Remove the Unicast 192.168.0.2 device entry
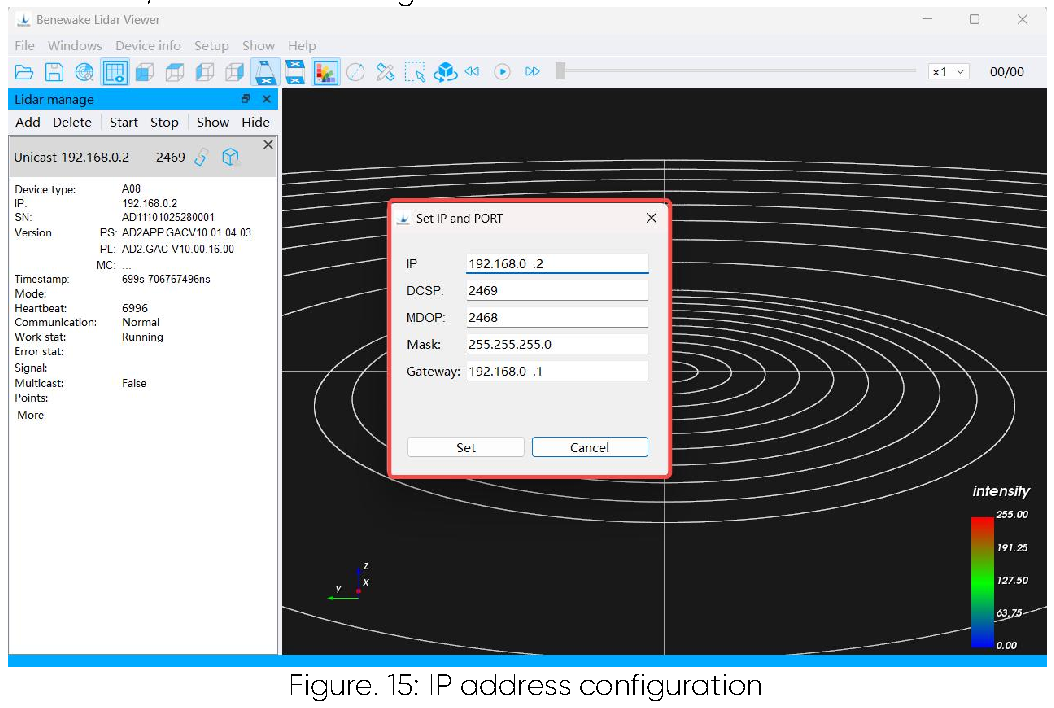 point(268,145)
